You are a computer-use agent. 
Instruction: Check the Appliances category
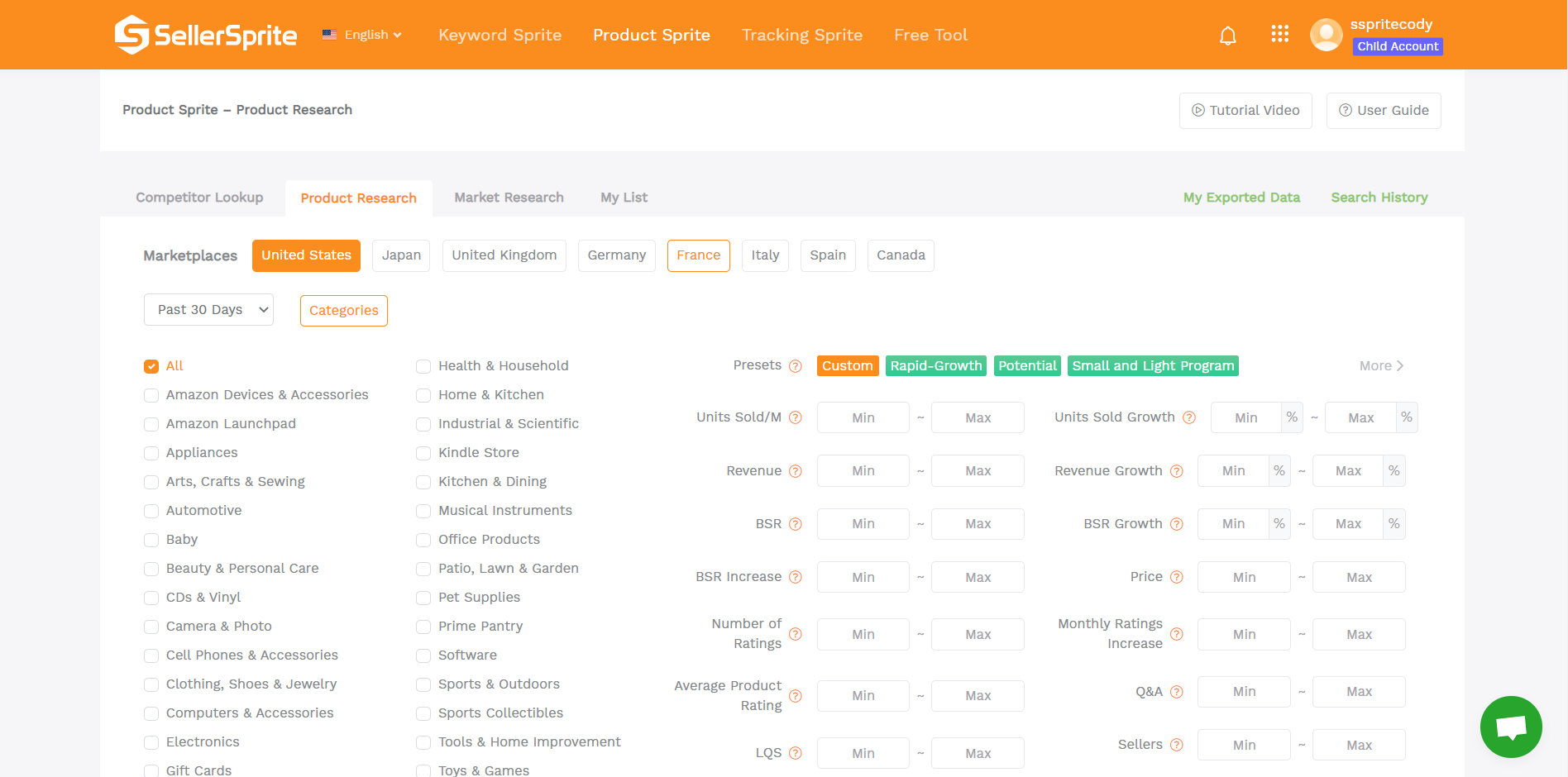click(151, 453)
